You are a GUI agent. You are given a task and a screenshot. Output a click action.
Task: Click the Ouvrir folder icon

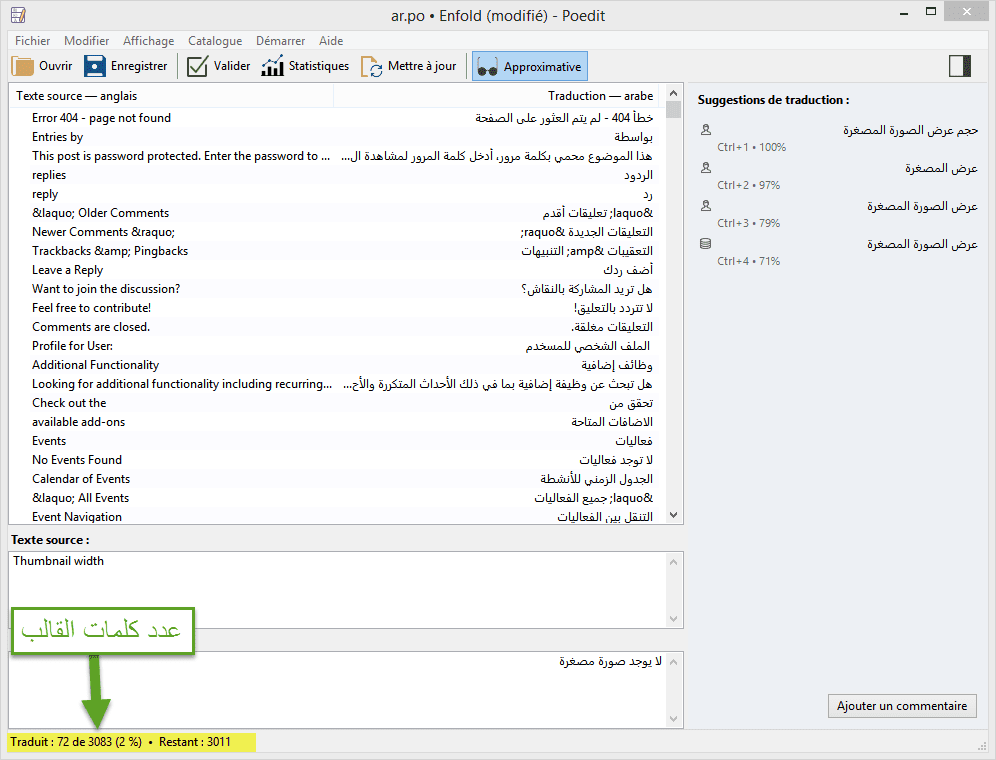point(23,67)
